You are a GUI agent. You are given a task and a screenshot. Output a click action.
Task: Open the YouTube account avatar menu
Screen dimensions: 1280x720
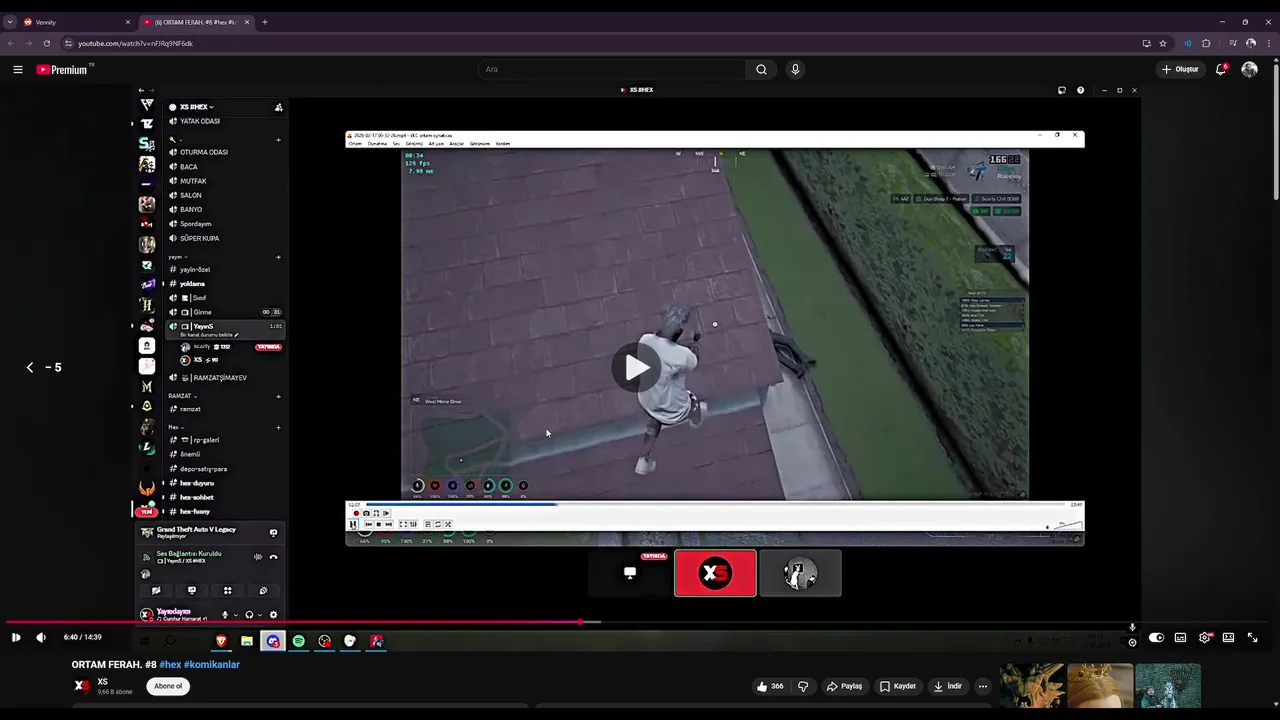[x=1249, y=69]
